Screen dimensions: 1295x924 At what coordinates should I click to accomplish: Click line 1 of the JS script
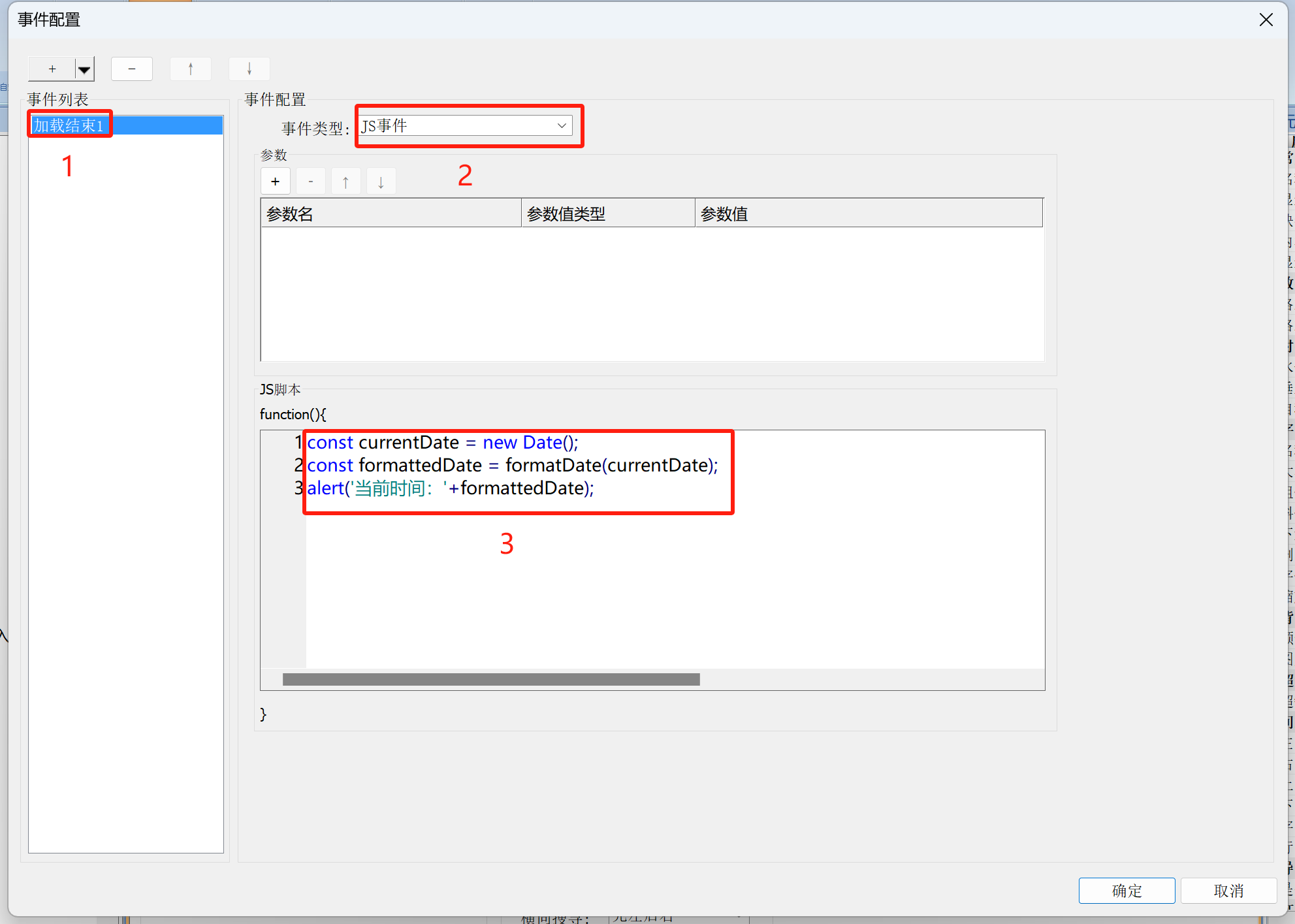442,443
